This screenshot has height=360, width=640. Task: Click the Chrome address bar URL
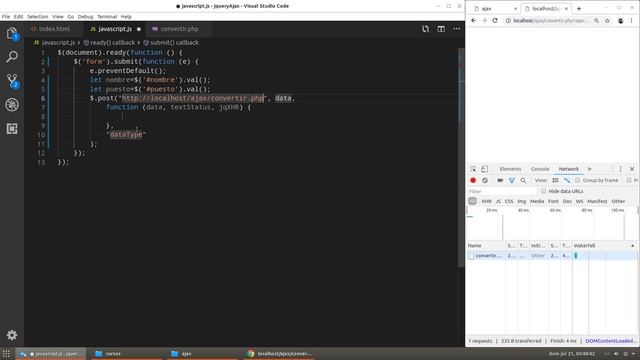pos(551,20)
